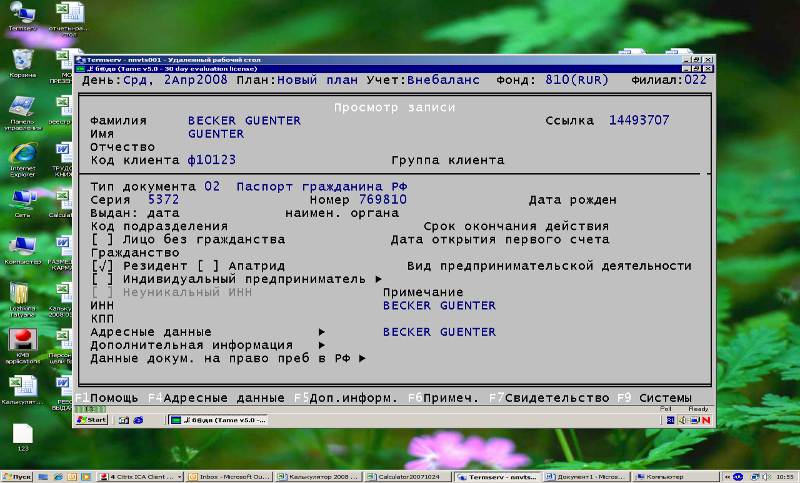Click the Tame v5.0 button in remote taskbar
This screenshot has height=483, width=800.
coord(218,420)
